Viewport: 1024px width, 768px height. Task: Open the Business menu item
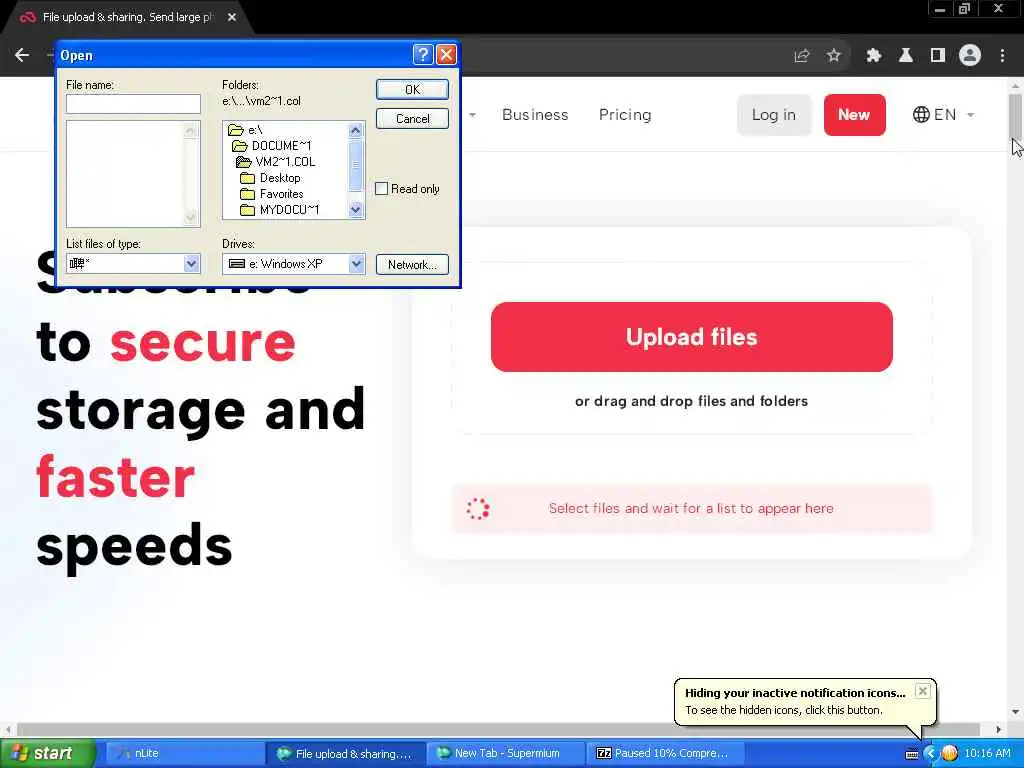click(x=535, y=115)
